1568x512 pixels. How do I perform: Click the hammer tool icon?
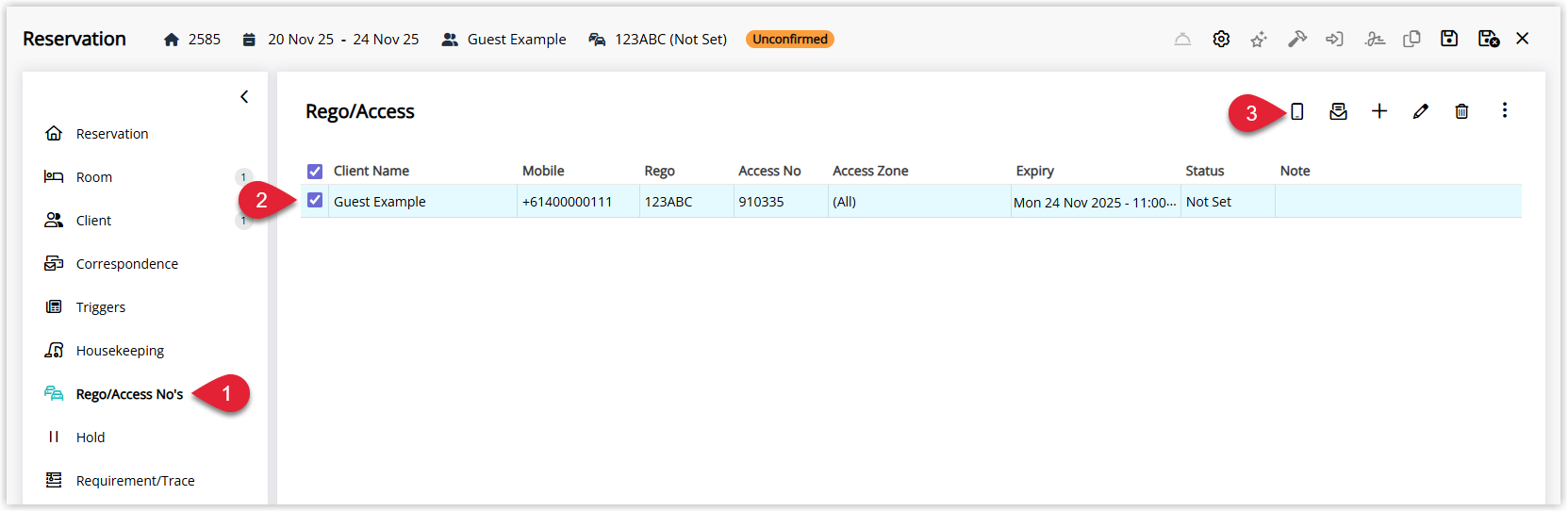[x=1297, y=39]
